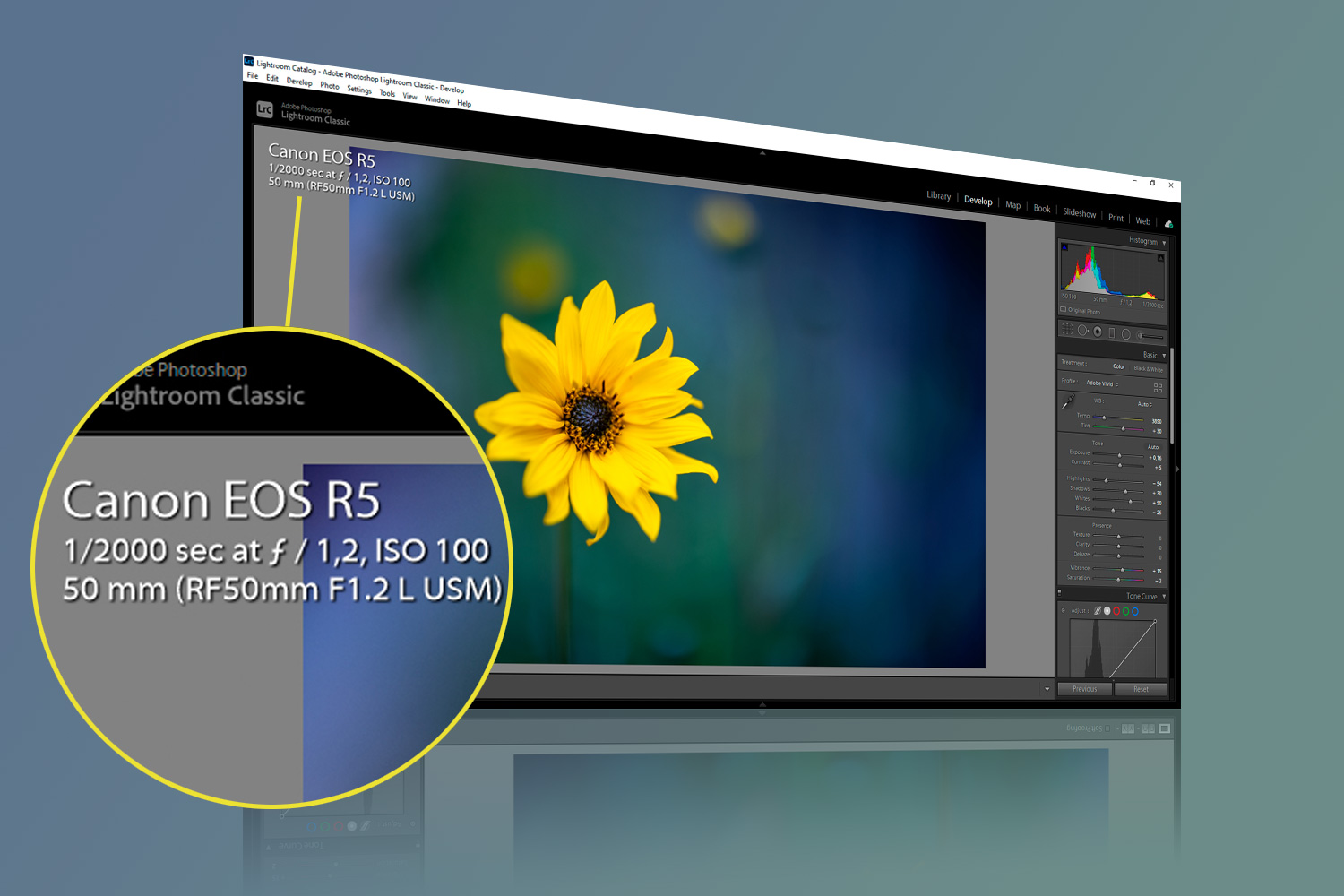Select the red channel in Tone Curve

(x=1116, y=611)
